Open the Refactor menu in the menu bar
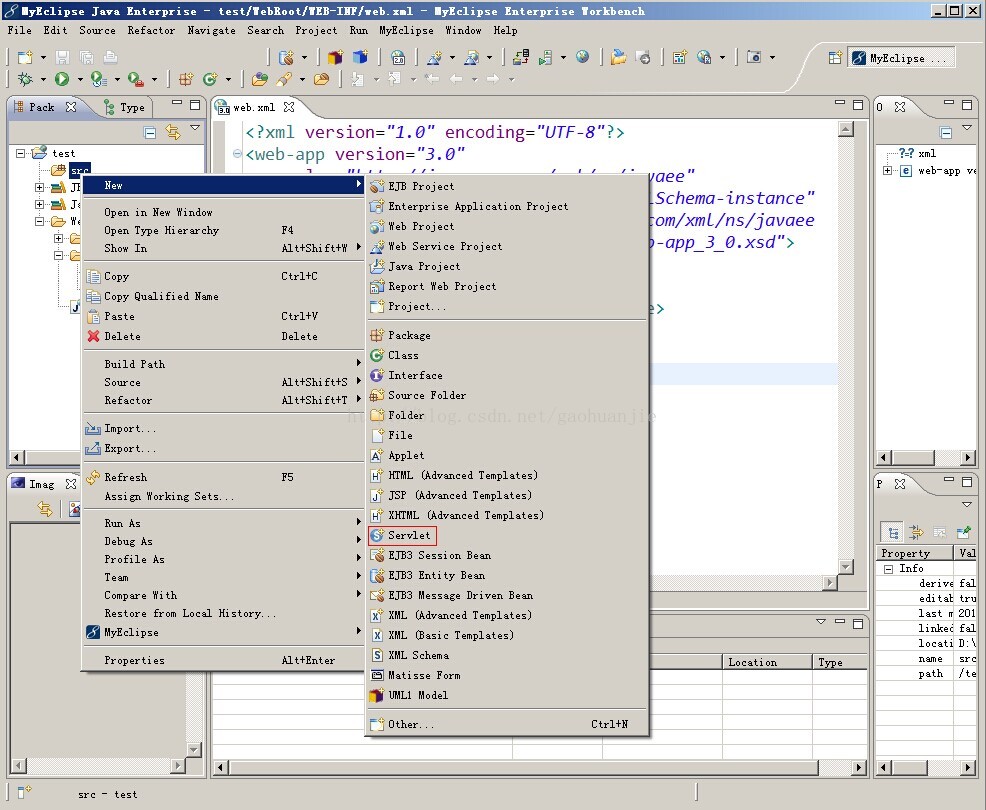 [152, 30]
